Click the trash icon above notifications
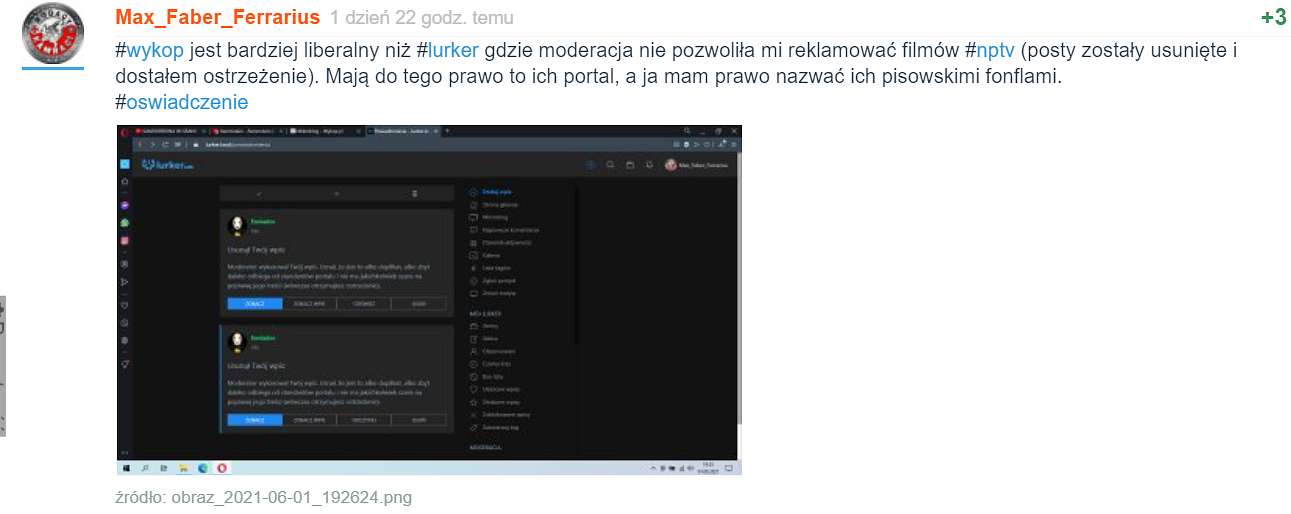This screenshot has height=514, width=1291. [x=414, y=192]
